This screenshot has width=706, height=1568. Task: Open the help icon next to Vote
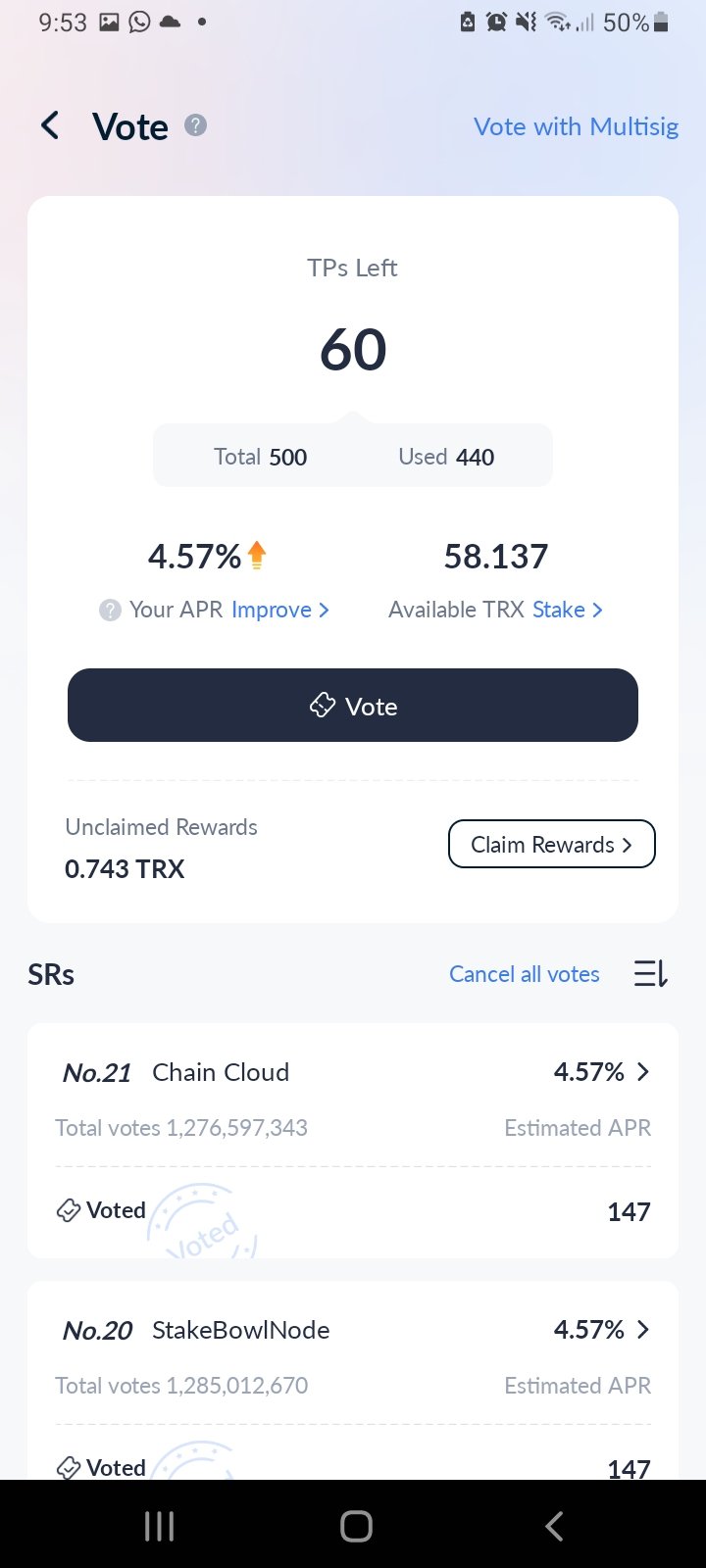click(x=196, y=125)
